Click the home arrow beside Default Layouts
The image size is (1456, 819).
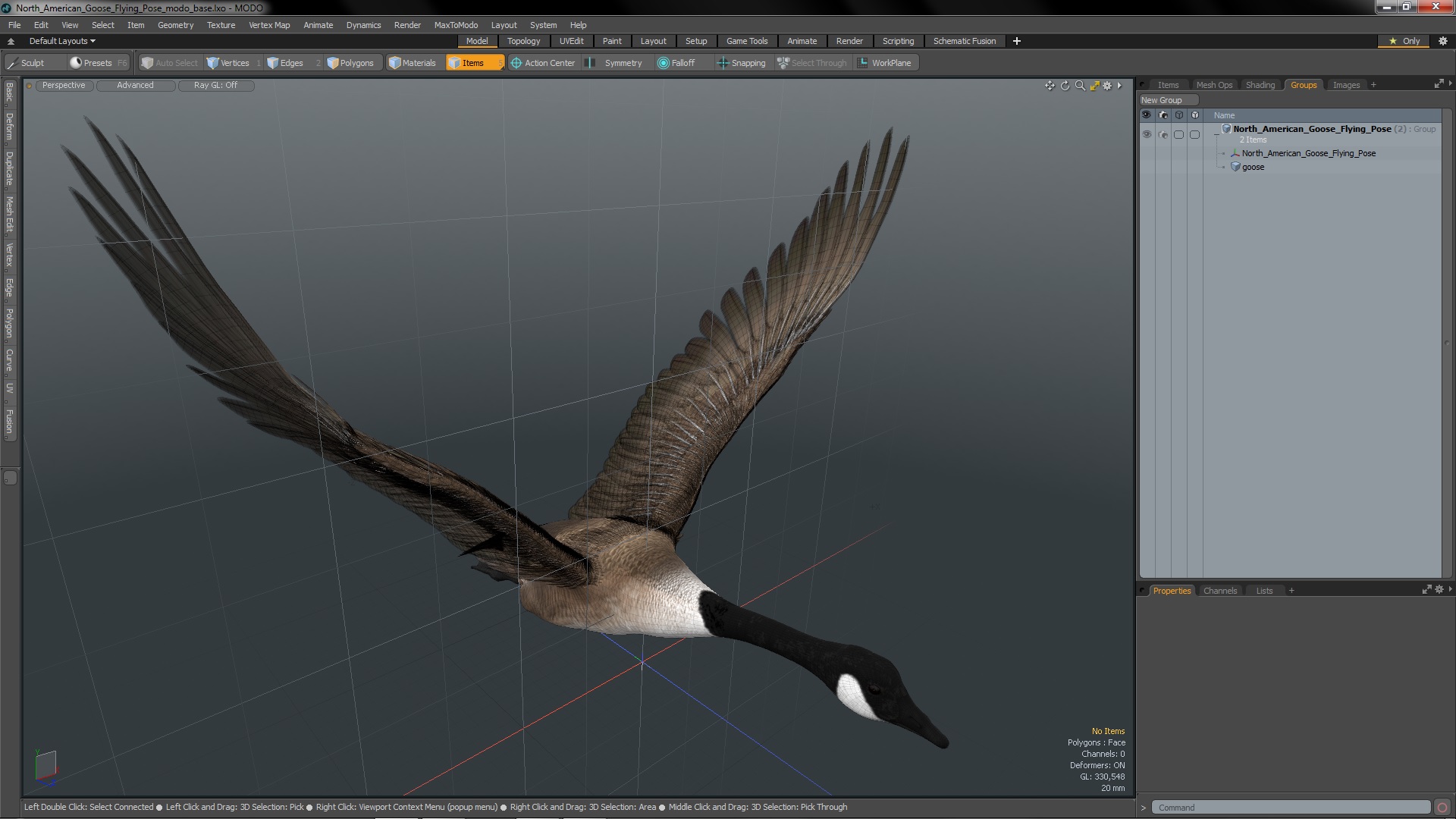[11, 41]
